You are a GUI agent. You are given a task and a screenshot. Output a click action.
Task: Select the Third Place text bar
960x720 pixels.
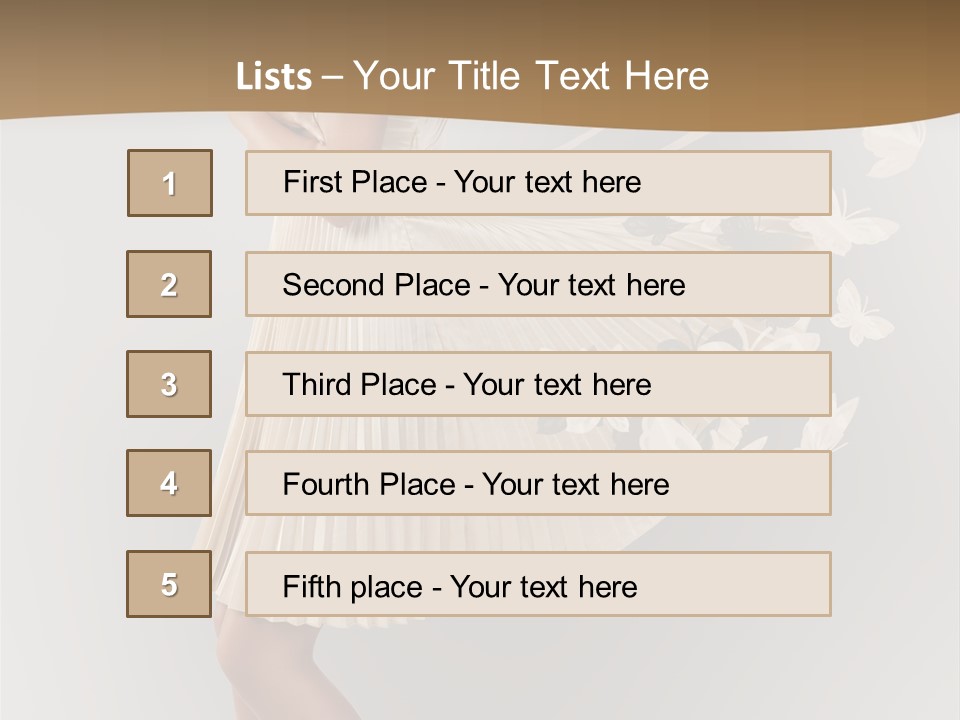[538, 384]
